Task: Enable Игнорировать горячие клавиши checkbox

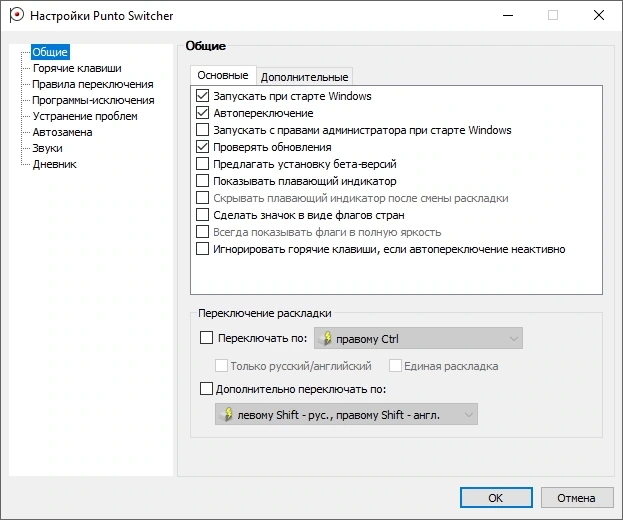Action: point(203,249)
